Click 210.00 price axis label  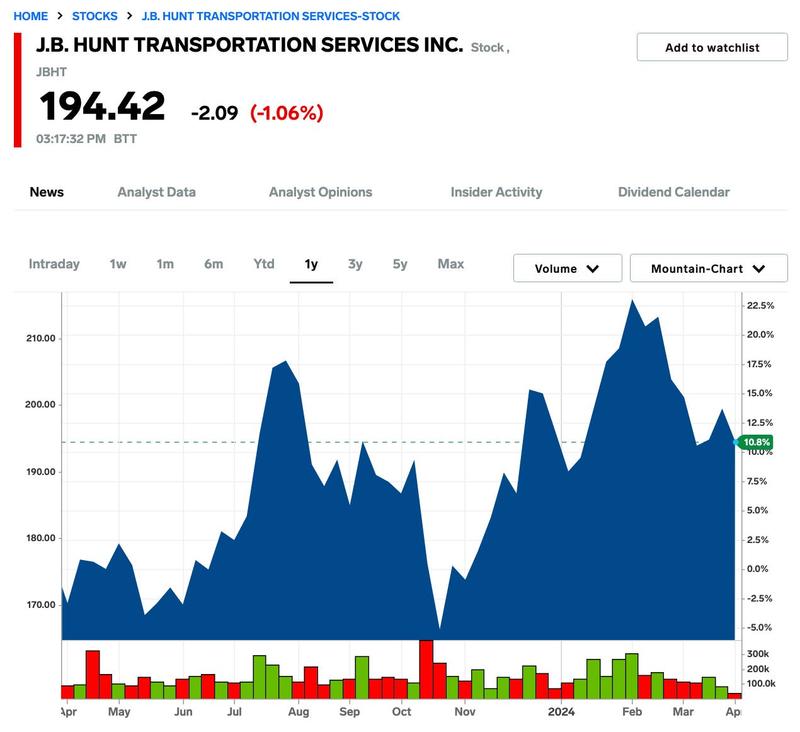point(41,338)
